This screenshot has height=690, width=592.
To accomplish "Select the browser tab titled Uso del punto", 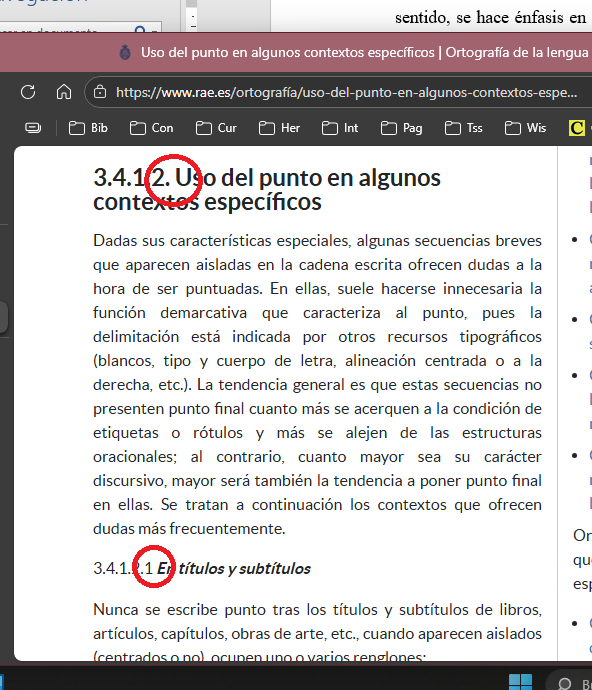I will coord(352,52).
